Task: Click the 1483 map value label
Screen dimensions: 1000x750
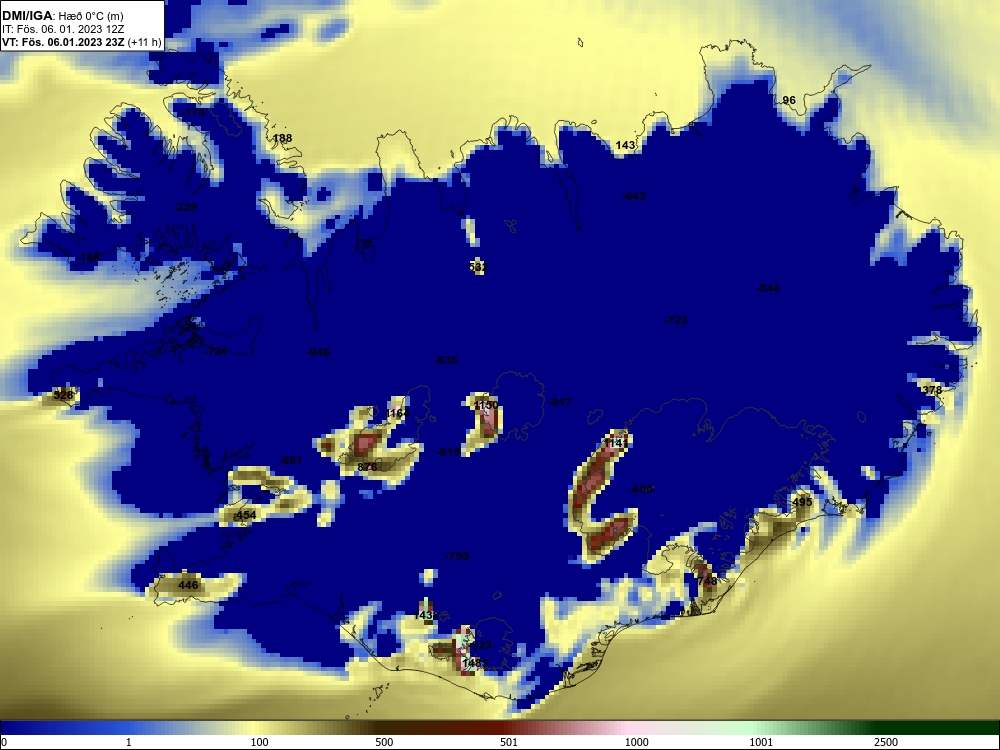Action: click(475, 663)
